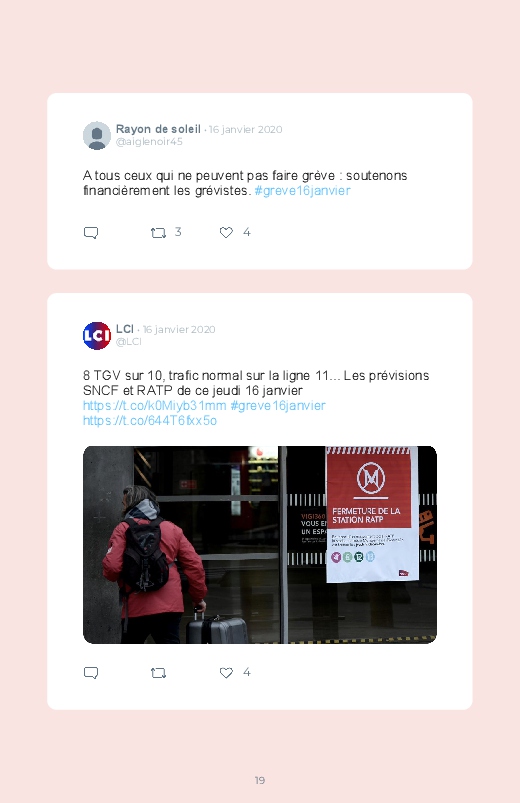Open #greve16janvier hashtag in first tweet
The height and width of the screenshot is (803, 520).
coord(302,191)
